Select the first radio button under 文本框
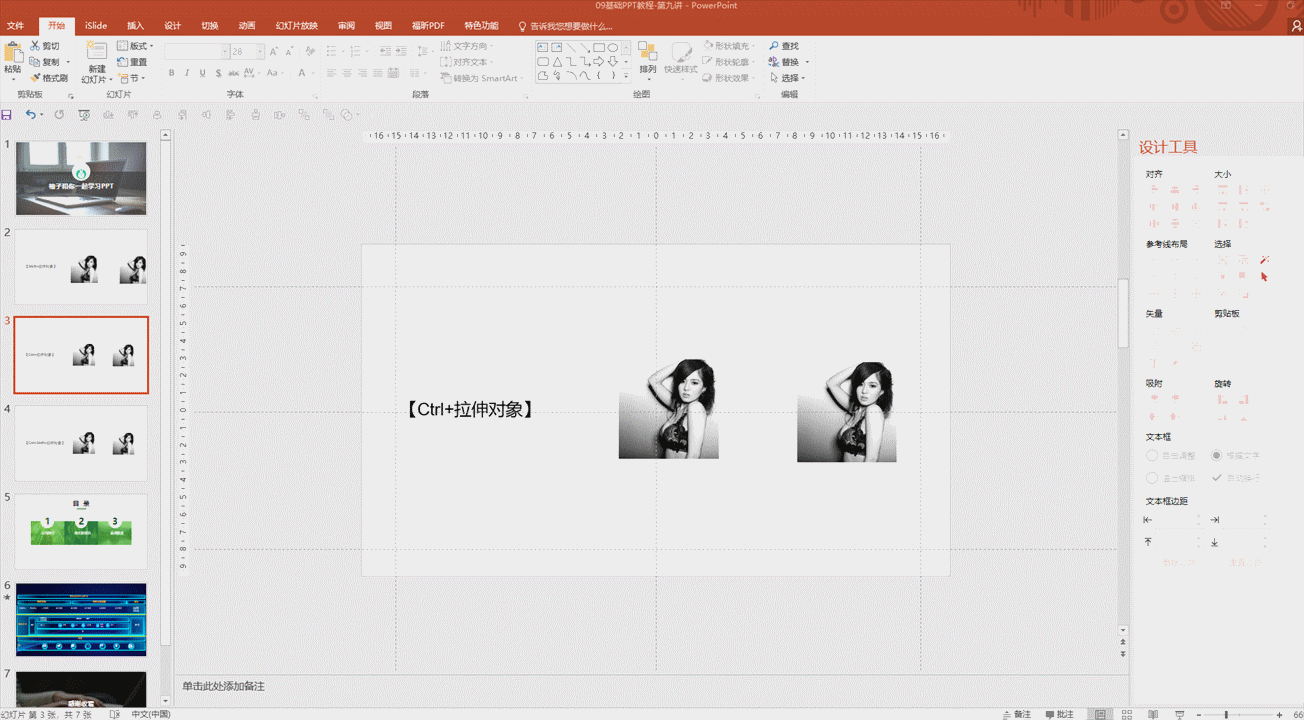Image resolution: width=1304 pixels, height=720 pixels. tap(1152, 455)
